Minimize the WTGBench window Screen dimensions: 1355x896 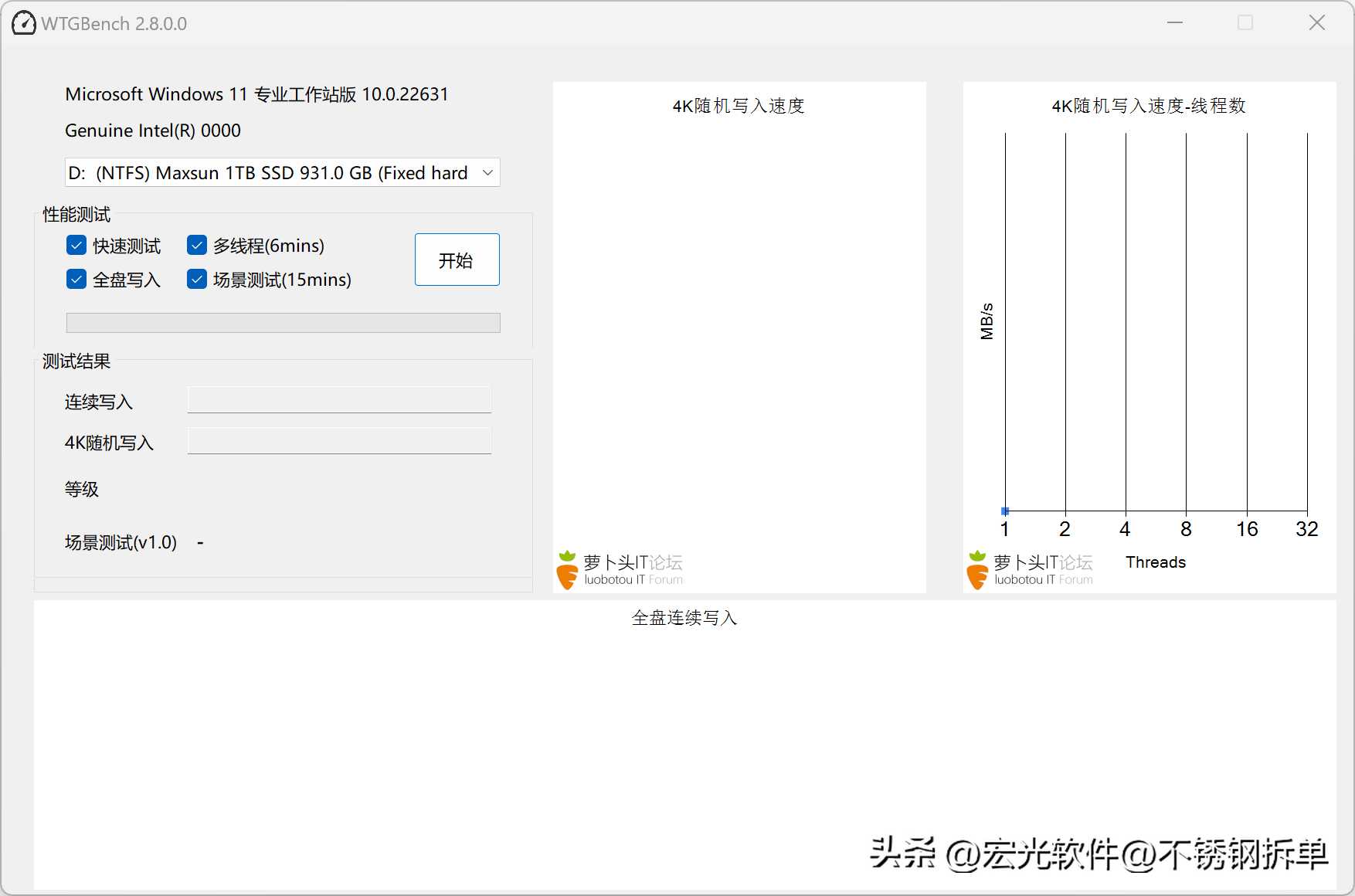coord(1175,23)
